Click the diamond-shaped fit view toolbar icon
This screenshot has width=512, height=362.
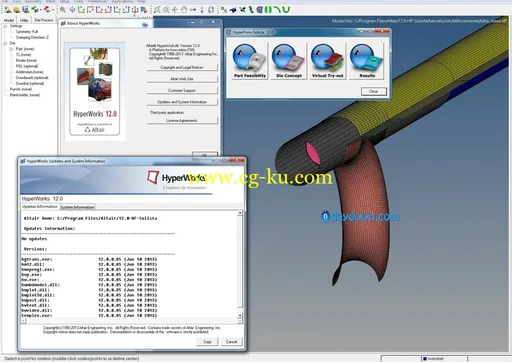[72, 10]
